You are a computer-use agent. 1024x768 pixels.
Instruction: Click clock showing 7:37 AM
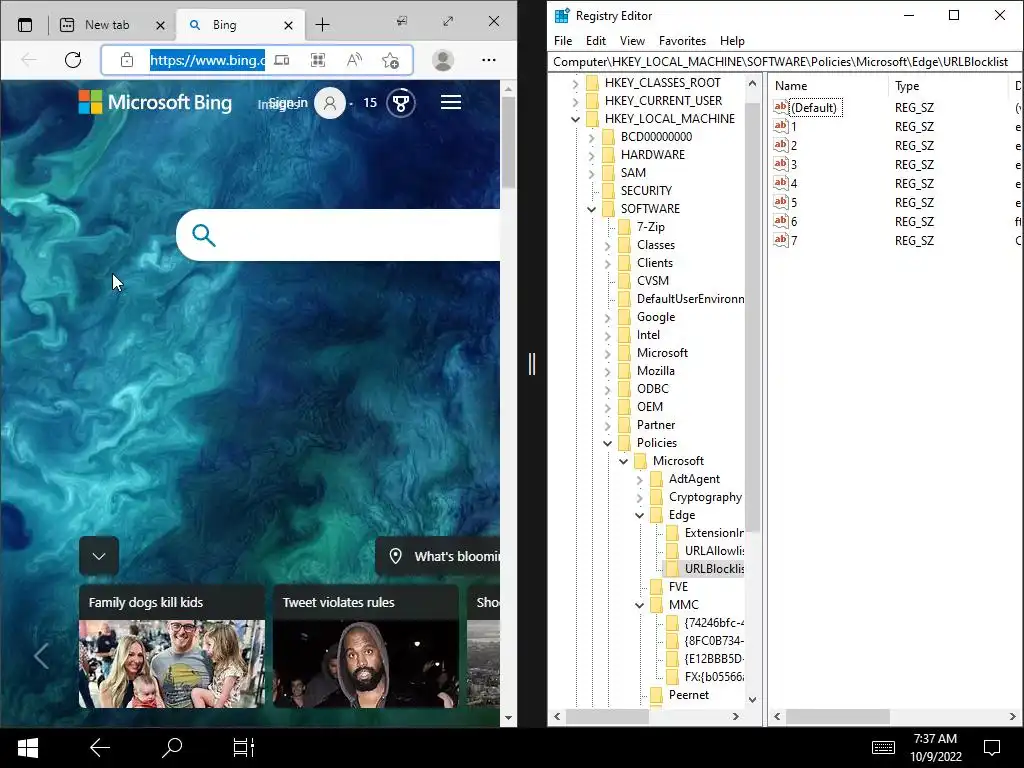(x=935, y=739)
